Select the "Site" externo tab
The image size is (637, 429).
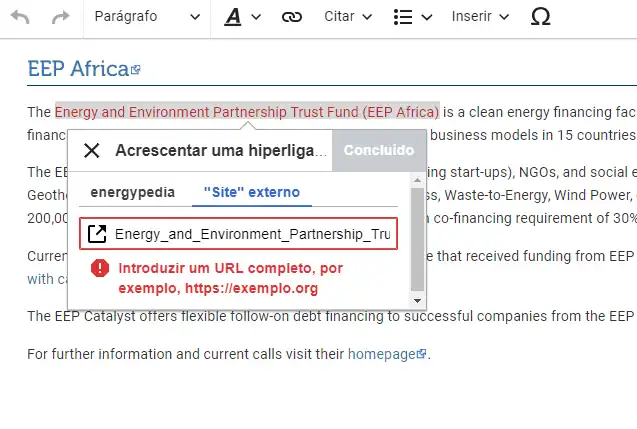(x=251, y=192)
